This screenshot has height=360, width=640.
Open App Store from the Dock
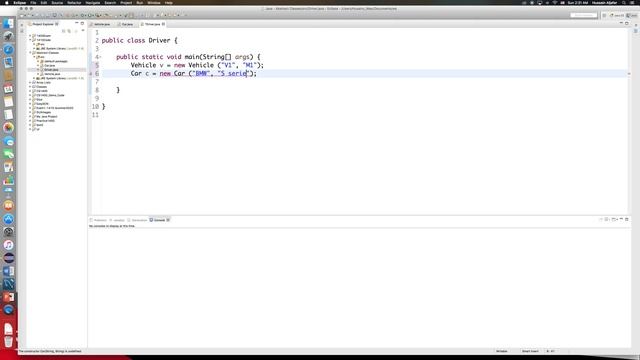coord(9,219)
